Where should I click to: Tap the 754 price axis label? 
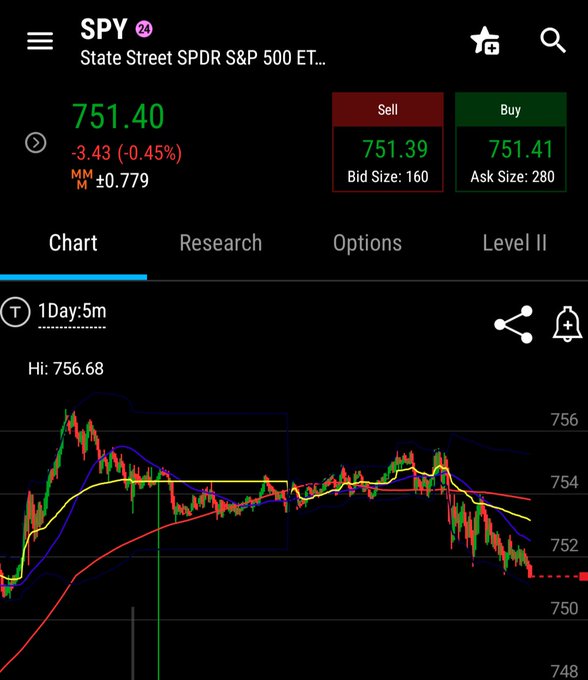click(x=564, y=482)
